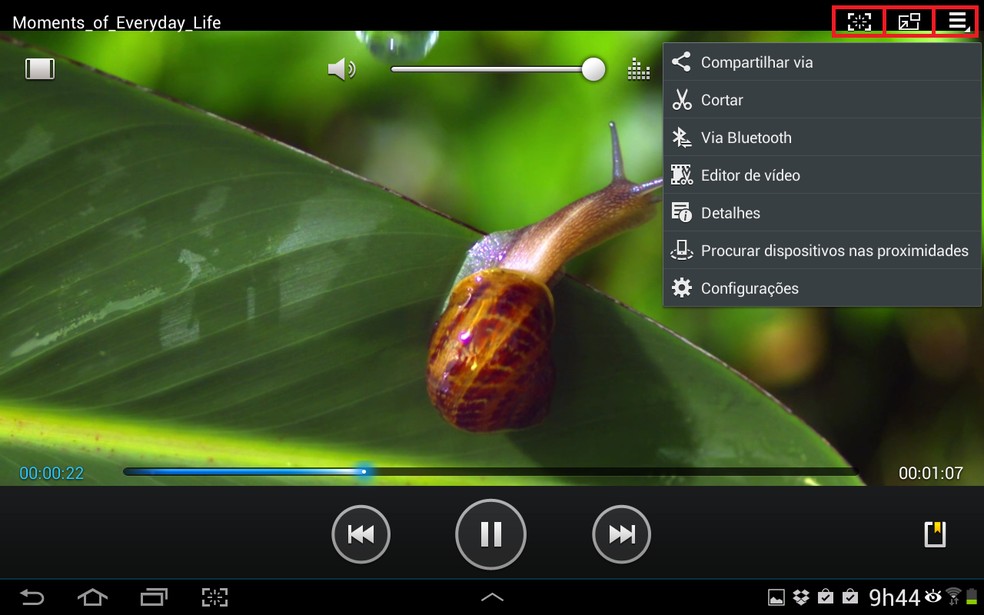Tap the first Play Store notification icon
Viewport: 984px width, 615px height.
click(x=825, y=597)
